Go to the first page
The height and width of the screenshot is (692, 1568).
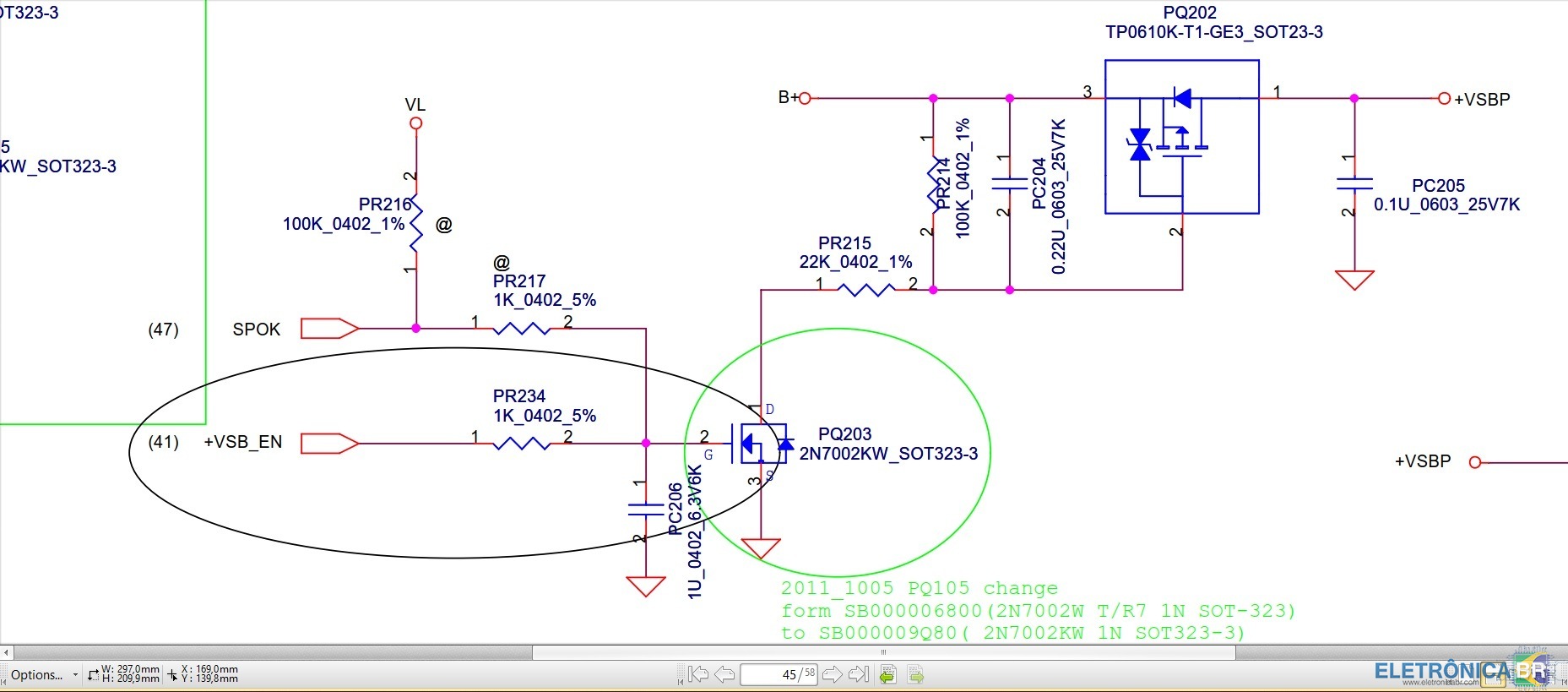[697, 674]
